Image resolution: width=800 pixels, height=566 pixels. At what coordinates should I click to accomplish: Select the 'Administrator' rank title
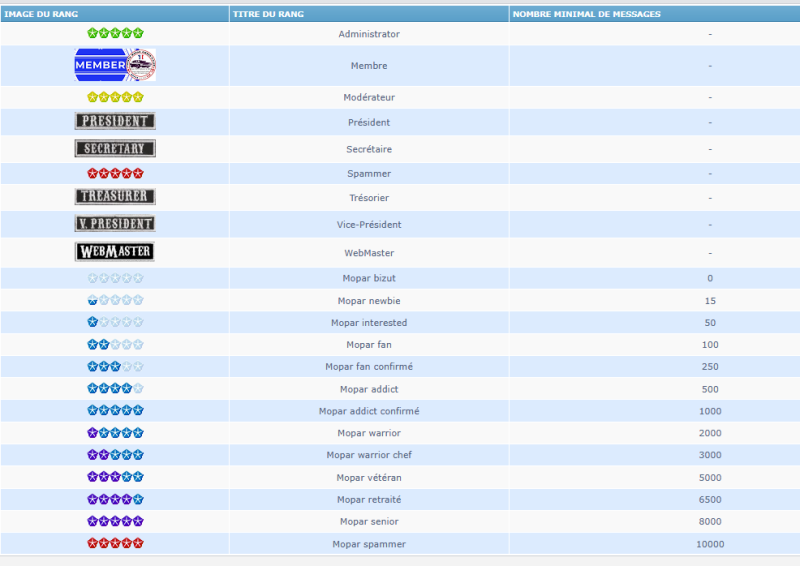[369, 34]
